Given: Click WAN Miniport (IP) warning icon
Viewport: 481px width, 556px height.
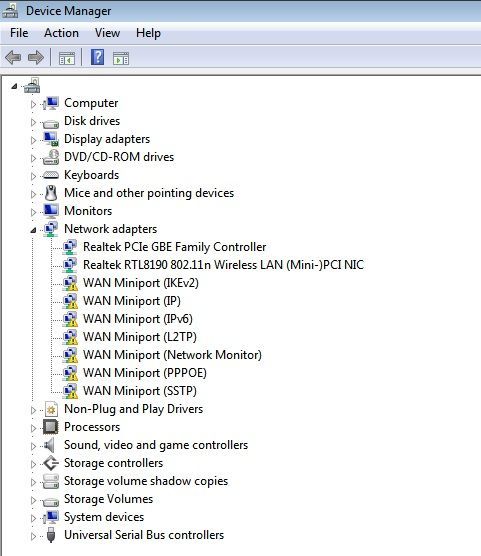Looking at the screenshot, I should coord(70,301).
